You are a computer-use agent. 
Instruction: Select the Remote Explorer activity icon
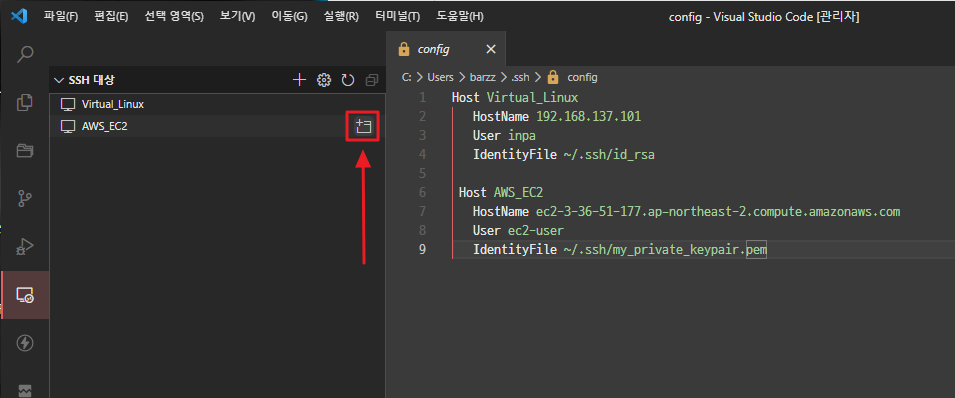(x=24, y=296)
